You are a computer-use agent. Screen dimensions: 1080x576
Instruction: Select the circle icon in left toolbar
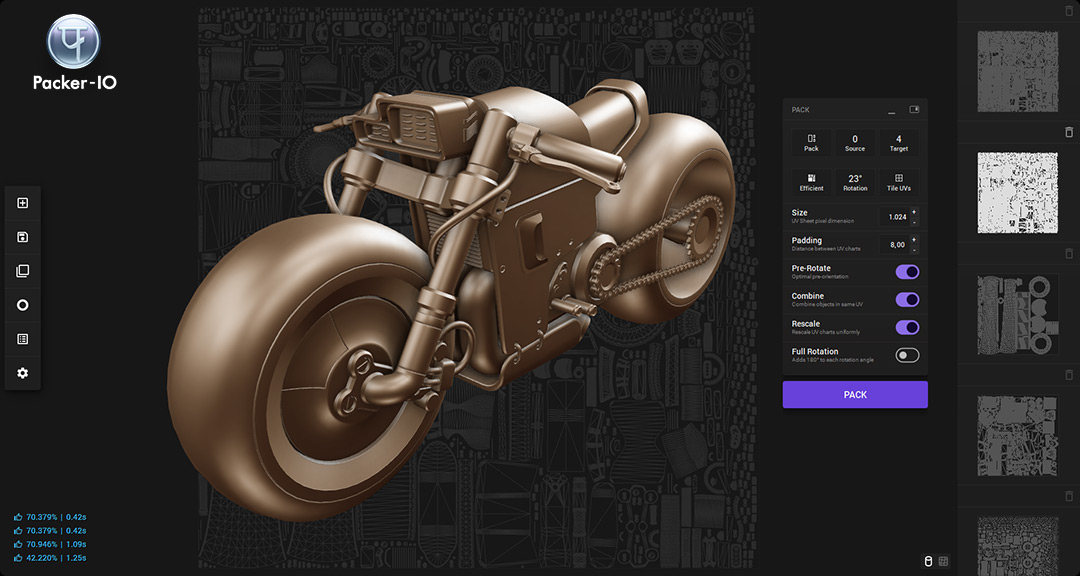[x=23, y=305]
